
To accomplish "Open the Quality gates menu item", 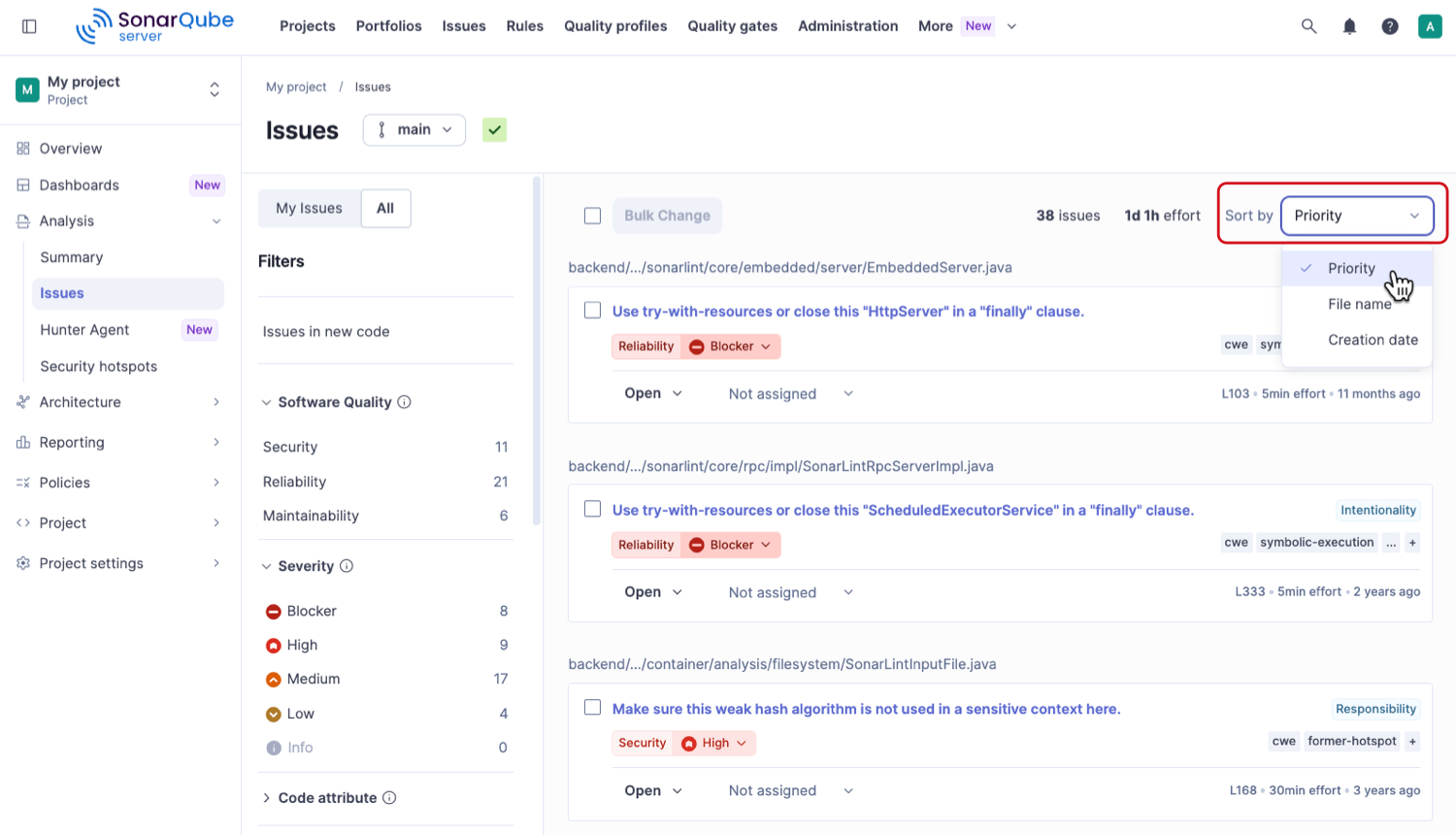I will pyautogui.click(x=733, y=26).
